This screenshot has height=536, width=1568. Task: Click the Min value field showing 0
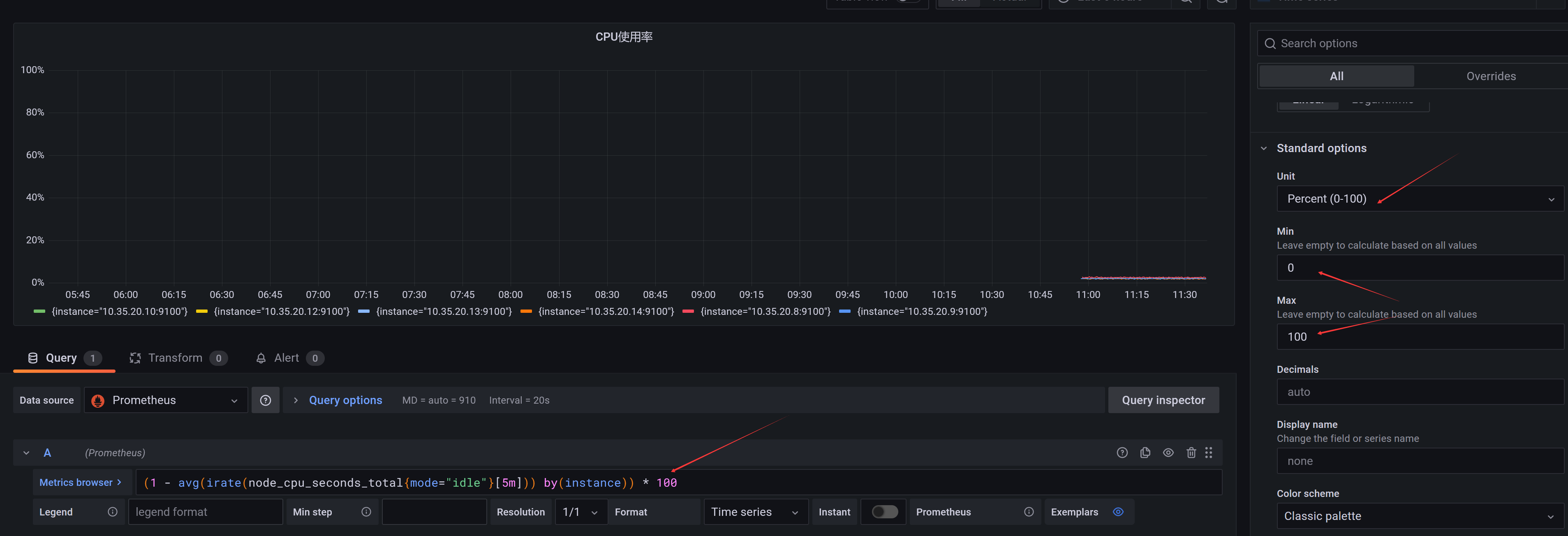1420,268
